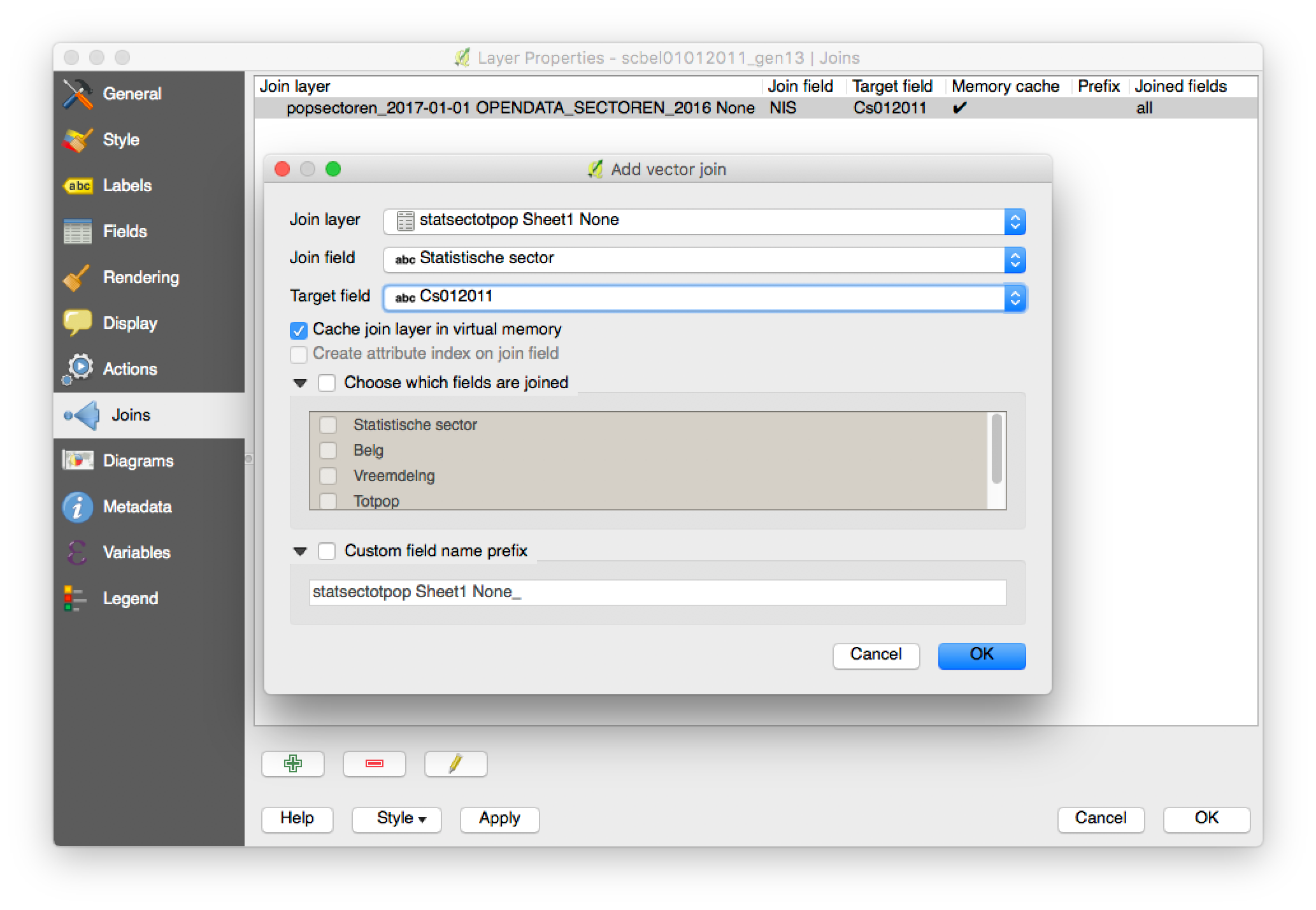Tick the Totpop field checkbox
The image size is (1316, 910).
click(328, 501)
